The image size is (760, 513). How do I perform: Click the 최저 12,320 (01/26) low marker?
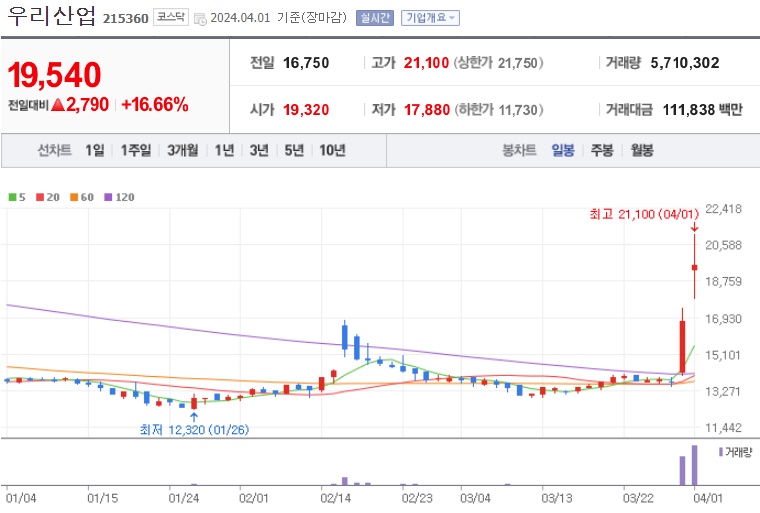coord(194,430)
